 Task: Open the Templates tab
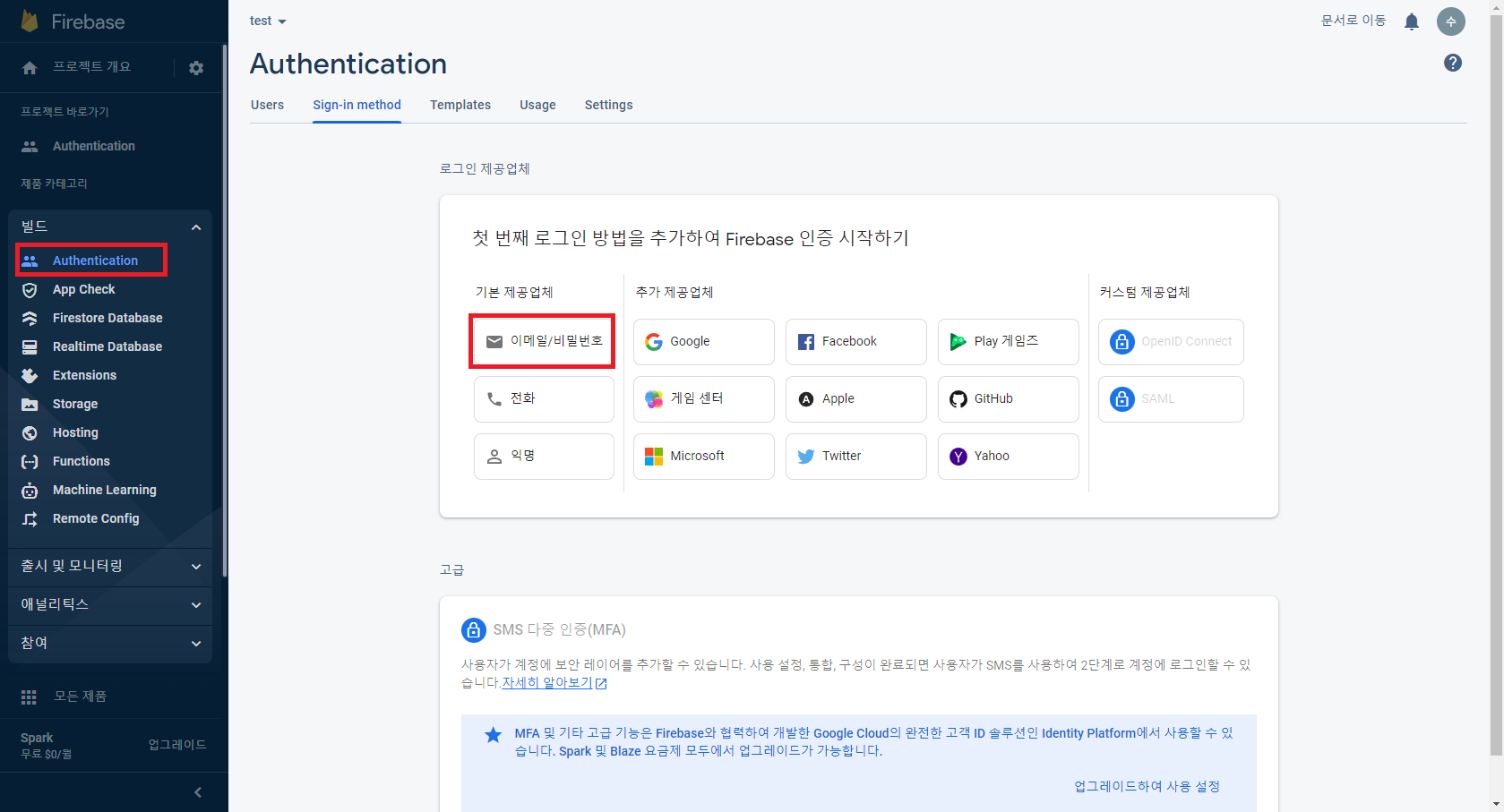(460, 105)
